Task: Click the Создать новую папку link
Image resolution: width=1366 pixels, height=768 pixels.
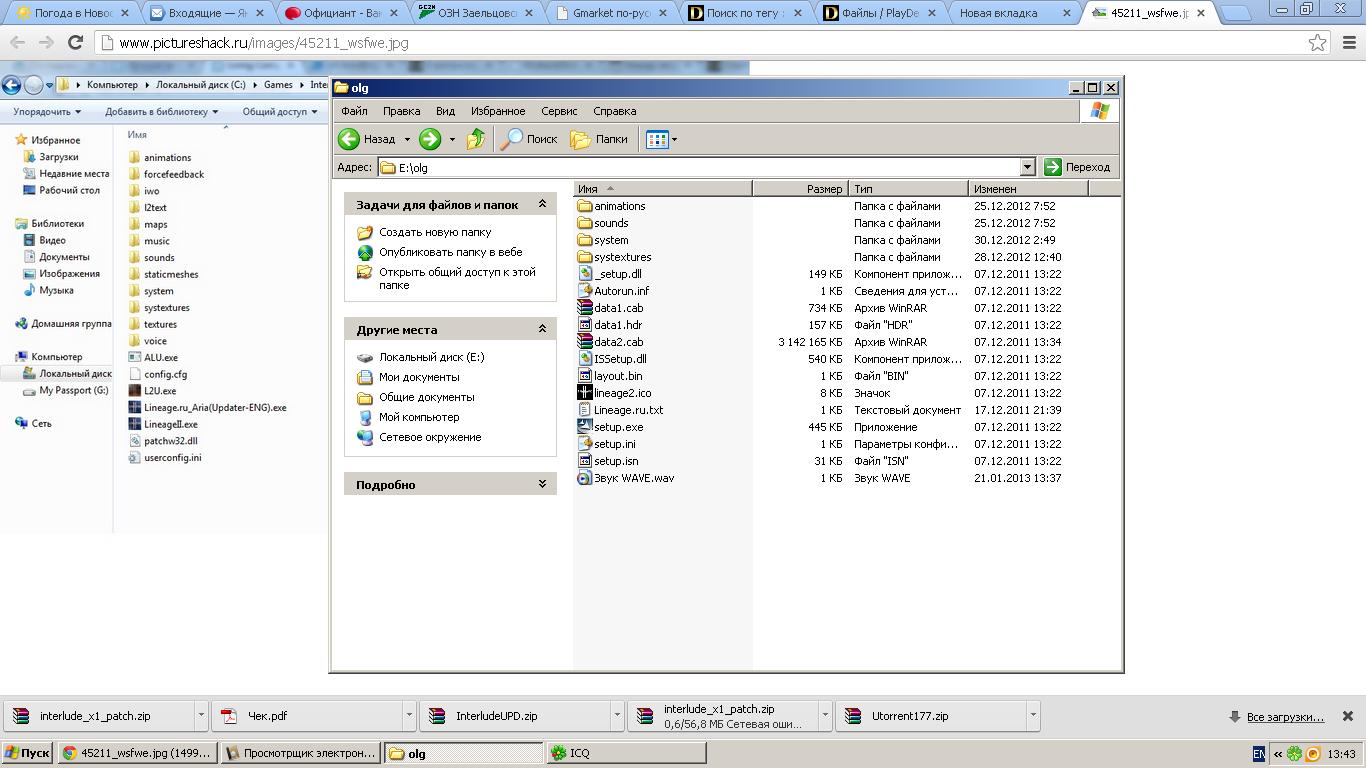Action: coord(434,232)
